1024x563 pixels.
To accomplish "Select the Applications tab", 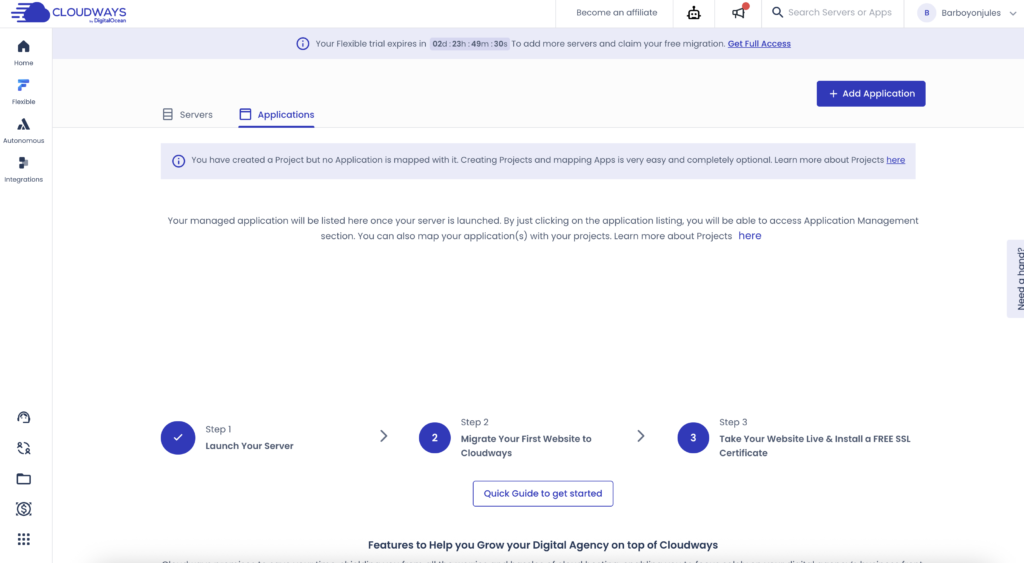I will tap(276, 115).
